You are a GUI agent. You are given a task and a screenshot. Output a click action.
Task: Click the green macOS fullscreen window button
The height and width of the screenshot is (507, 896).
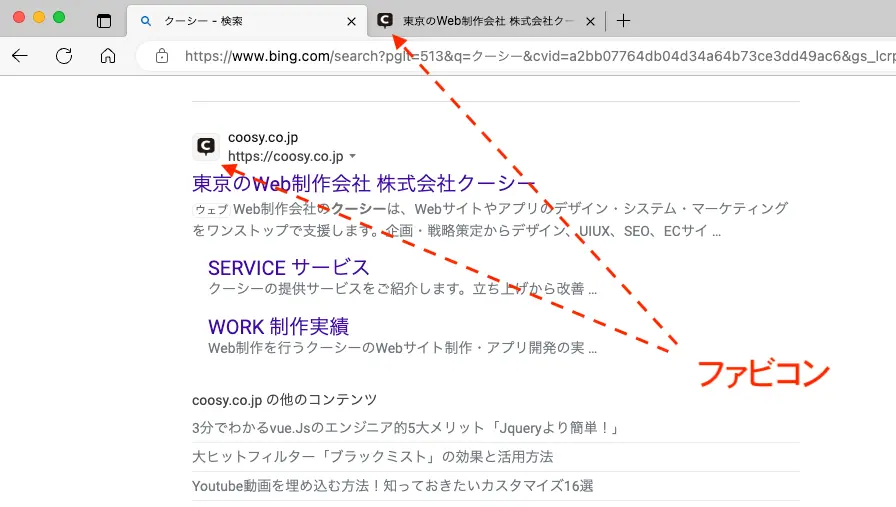(59, 17)
